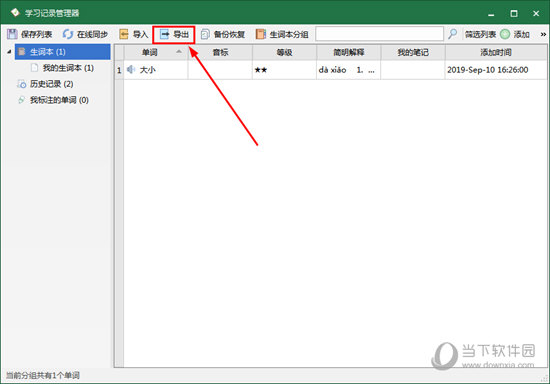The image size is (550, 384).
Task: Sort by 添加时间 column header
Action: [496, 53]
